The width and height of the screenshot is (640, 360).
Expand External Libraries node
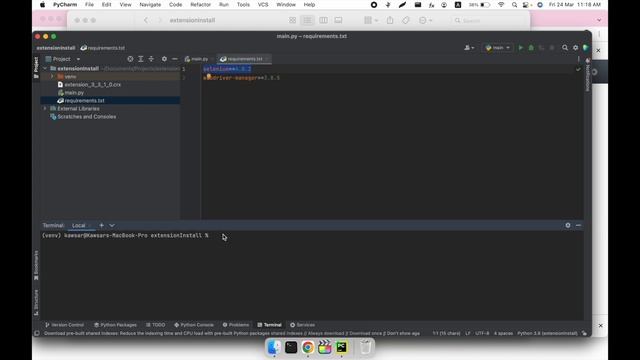45,109
